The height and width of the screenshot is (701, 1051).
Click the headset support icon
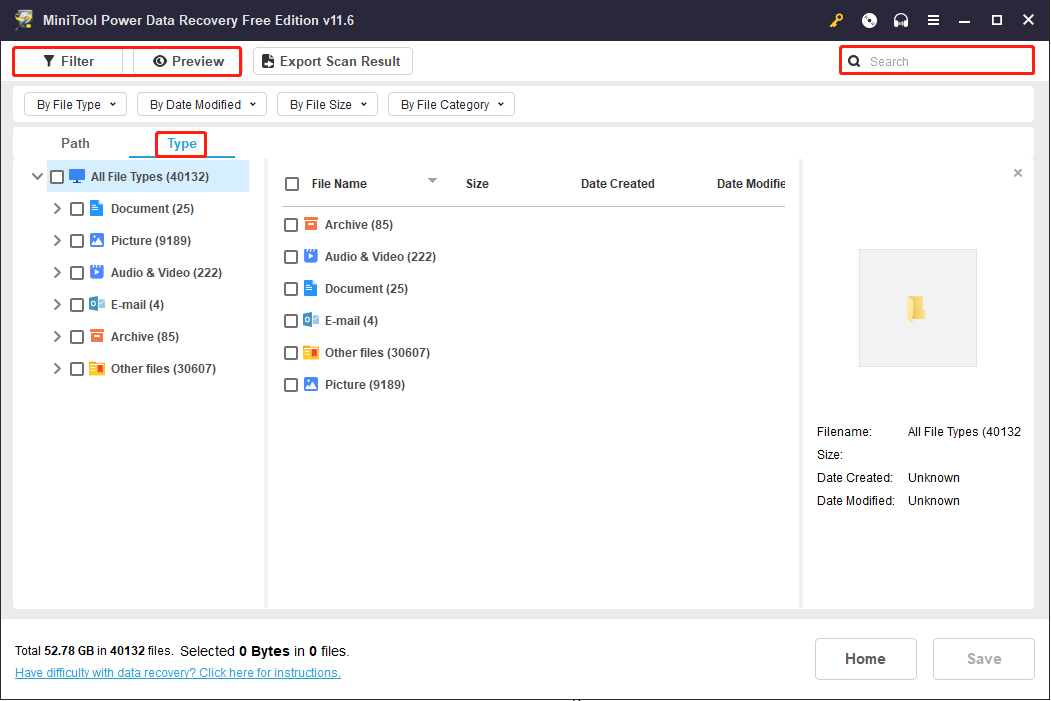click(x=901, y=20)
